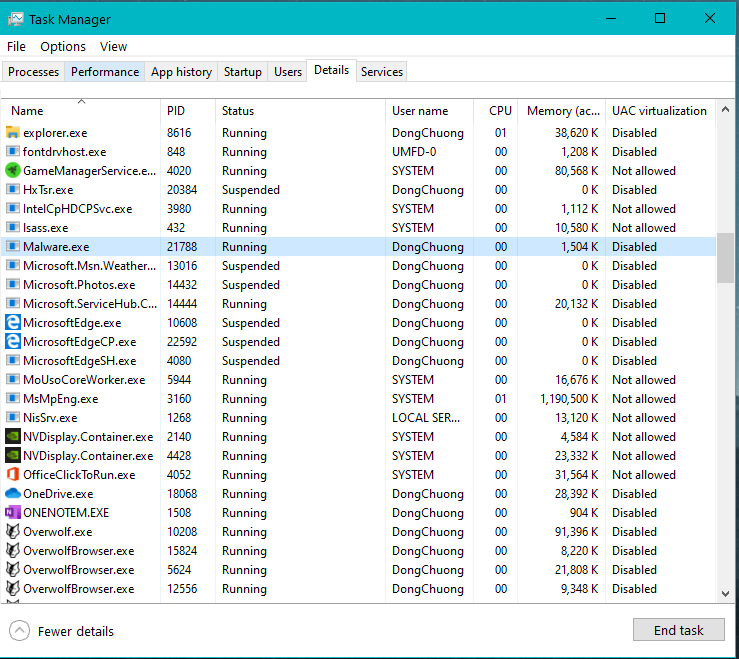This screenshot has height=659, width=739.
Task: Click the MicrosoftEdgeCP.exe Edge icon
Action: [x=13, y=341]
